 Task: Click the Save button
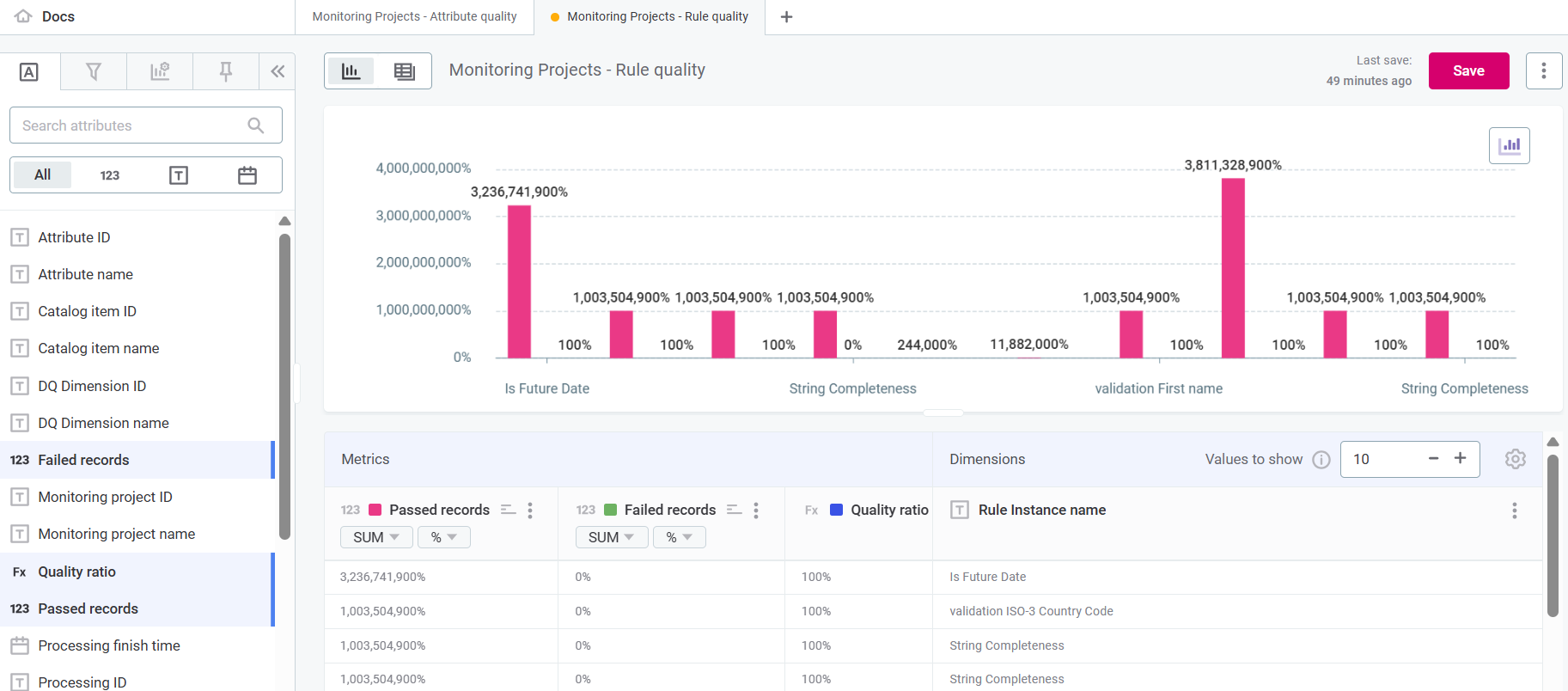tap(1468, 70)
